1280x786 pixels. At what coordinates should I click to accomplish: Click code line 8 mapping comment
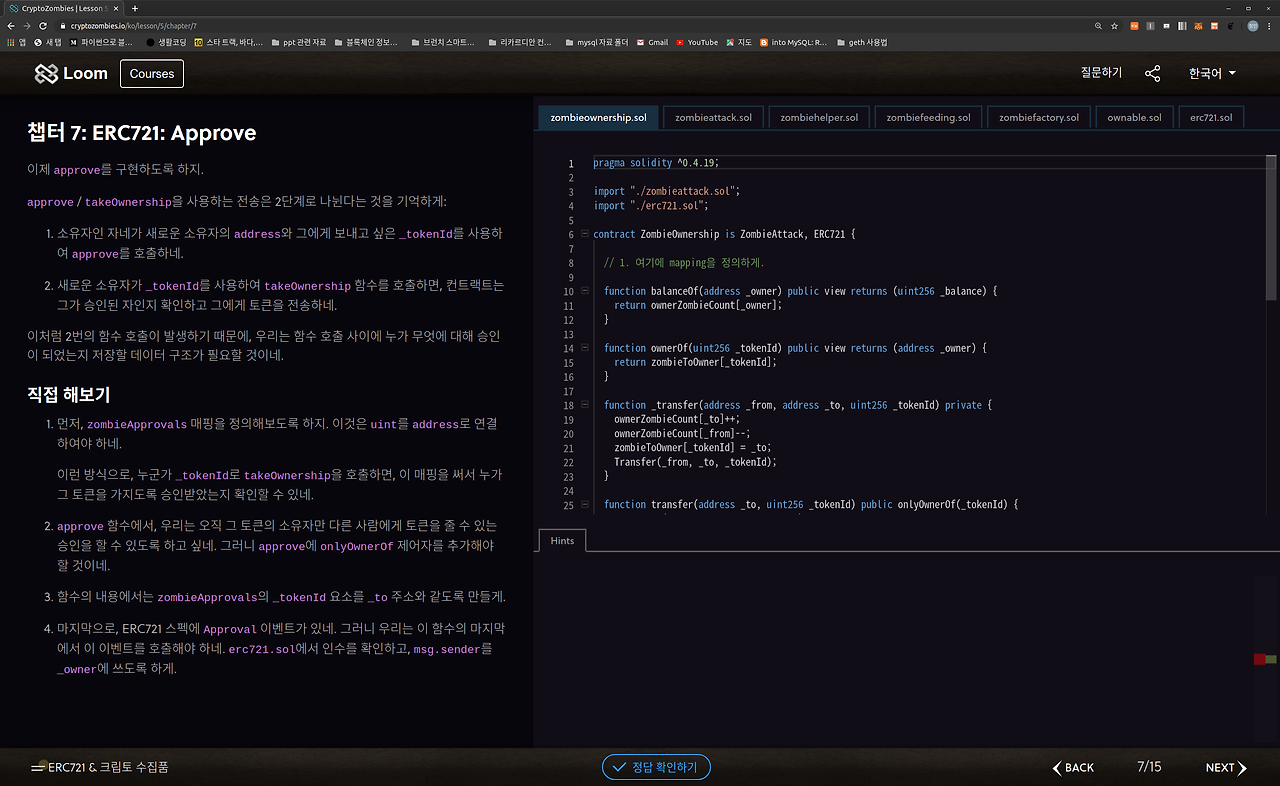click(x=684, y=263)
